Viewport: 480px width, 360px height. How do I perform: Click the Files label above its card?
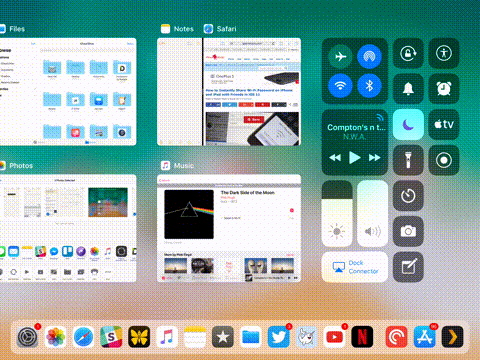click(17, 29)
